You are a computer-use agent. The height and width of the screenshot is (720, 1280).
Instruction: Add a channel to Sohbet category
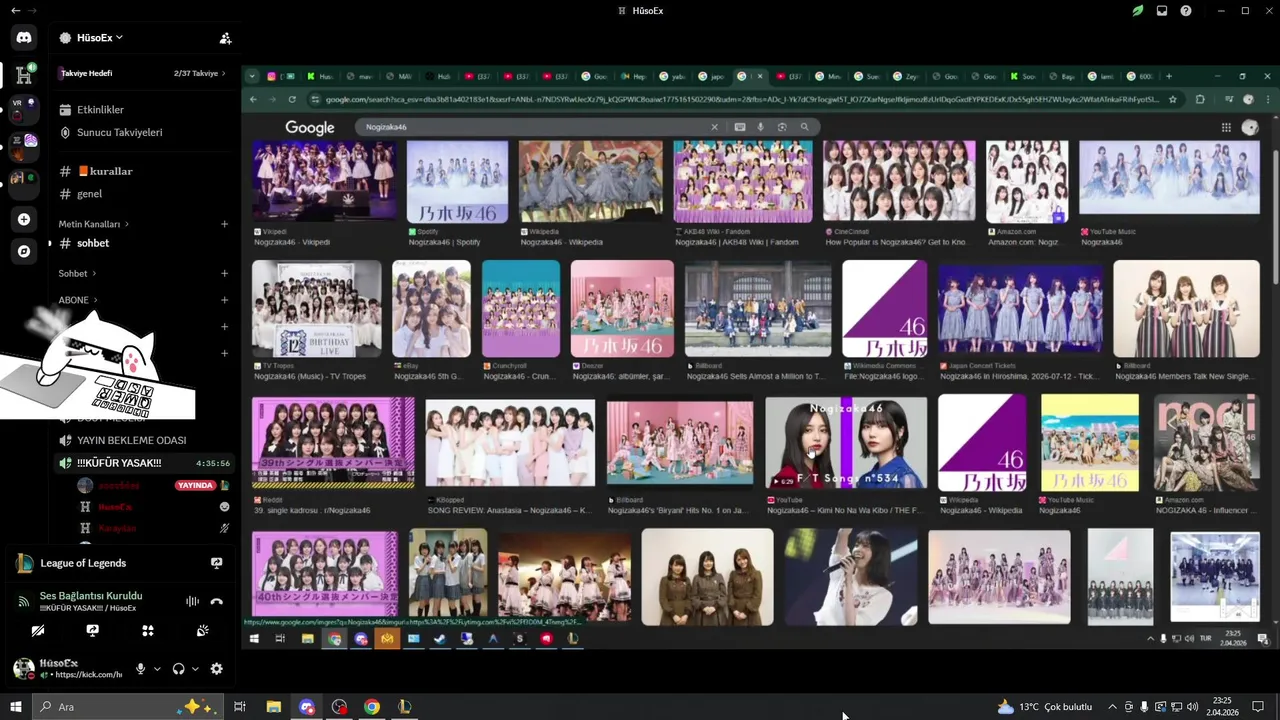tap(224, 273)
